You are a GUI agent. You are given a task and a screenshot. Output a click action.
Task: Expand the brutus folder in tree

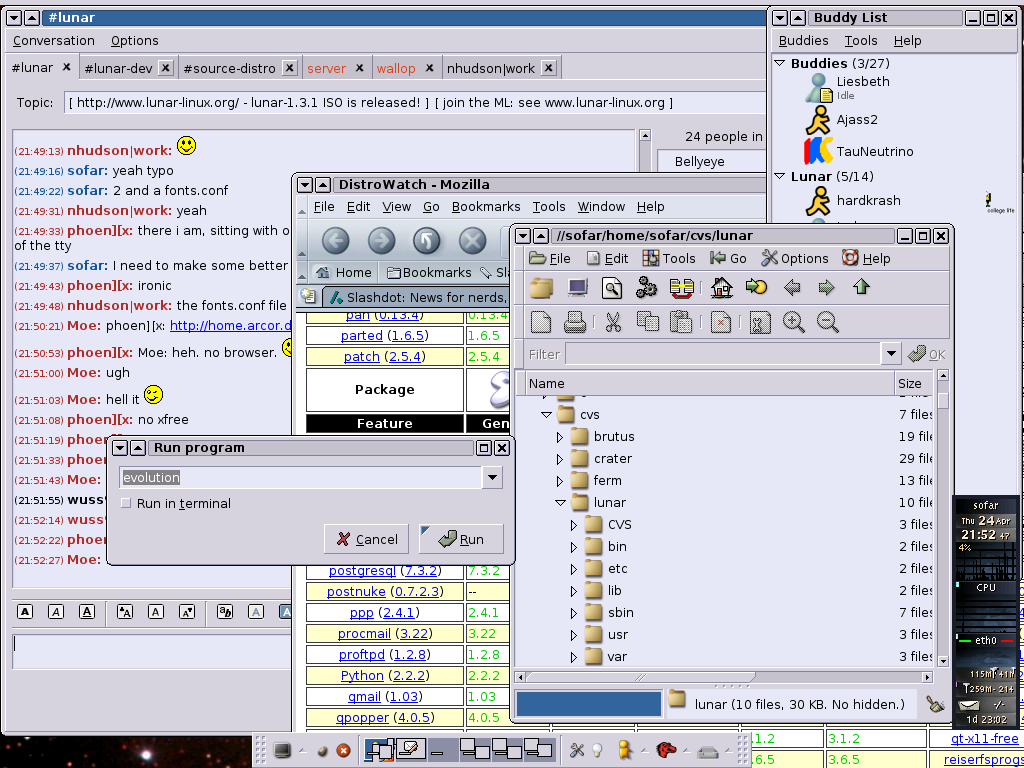pyautogui.click(x=560, y=437)
